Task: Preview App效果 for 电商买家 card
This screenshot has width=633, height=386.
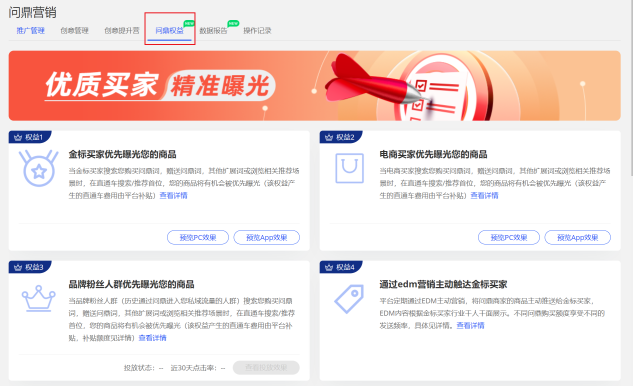Action: [x=578, y=237]
